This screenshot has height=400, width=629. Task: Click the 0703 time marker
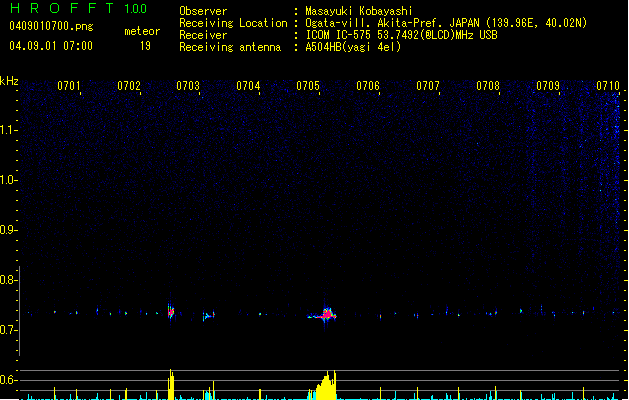coord(188,86)
